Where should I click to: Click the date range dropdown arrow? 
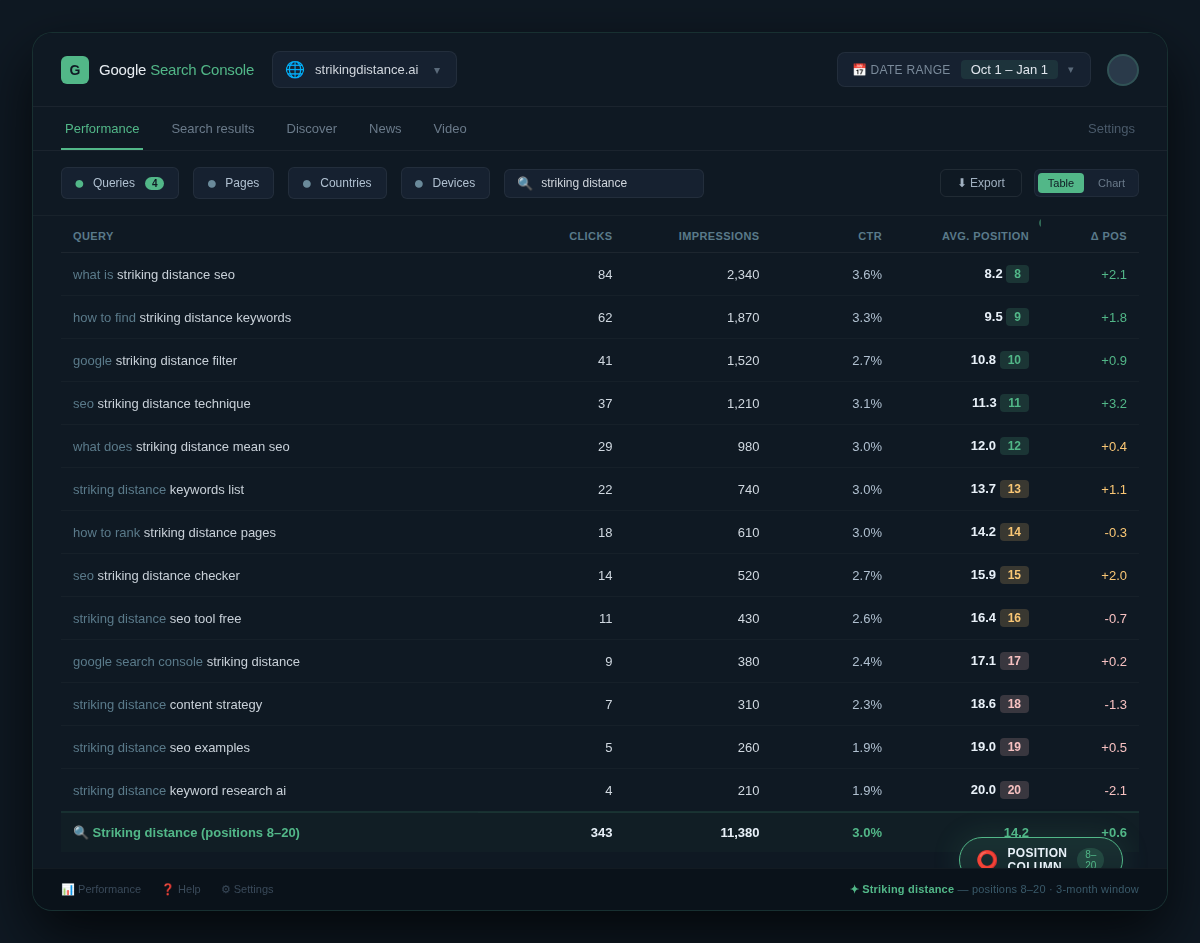point(1071,70)
